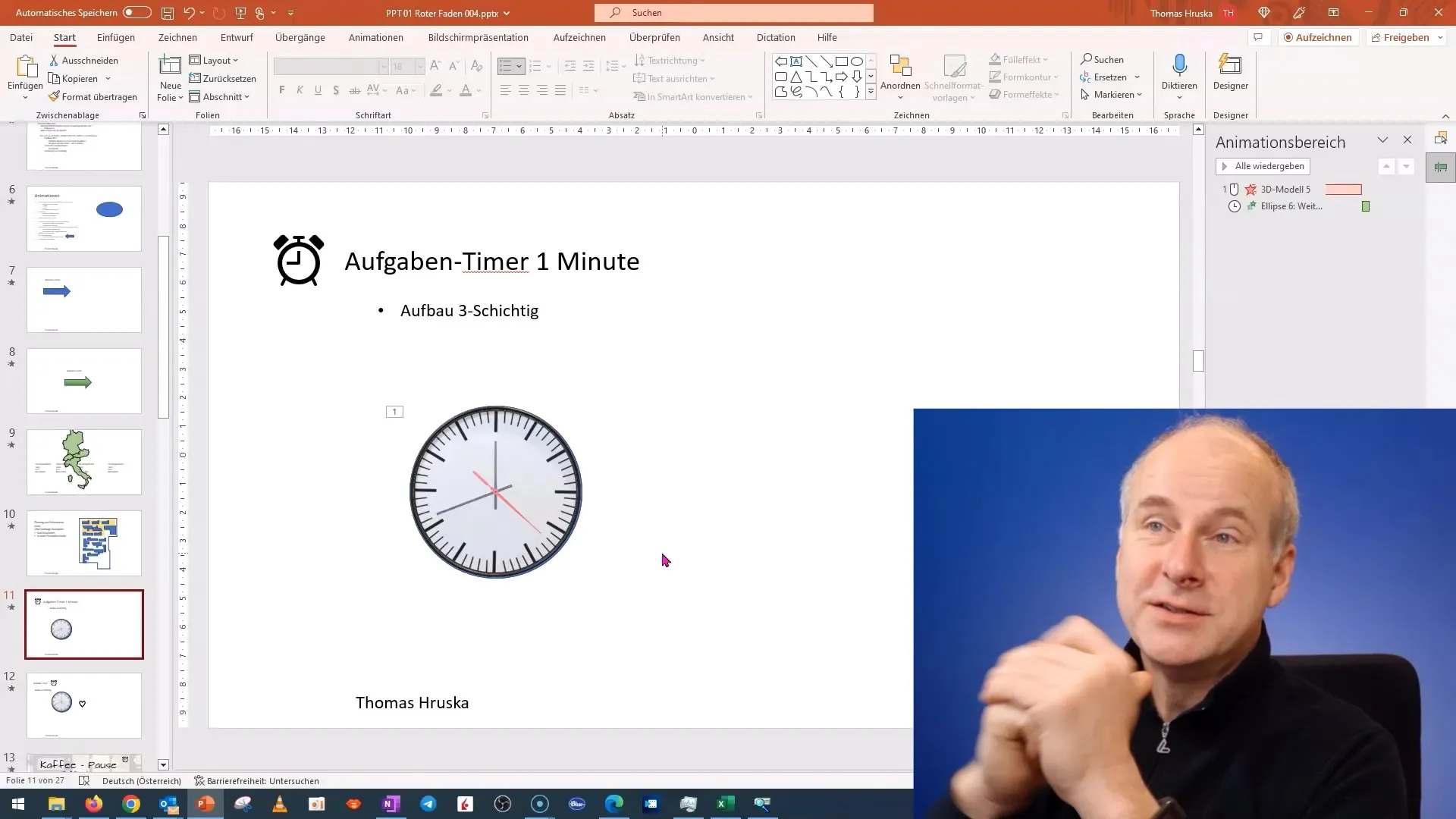
Task: Select the Animationen (Animations) menu tab
Action: coord(376,37)
